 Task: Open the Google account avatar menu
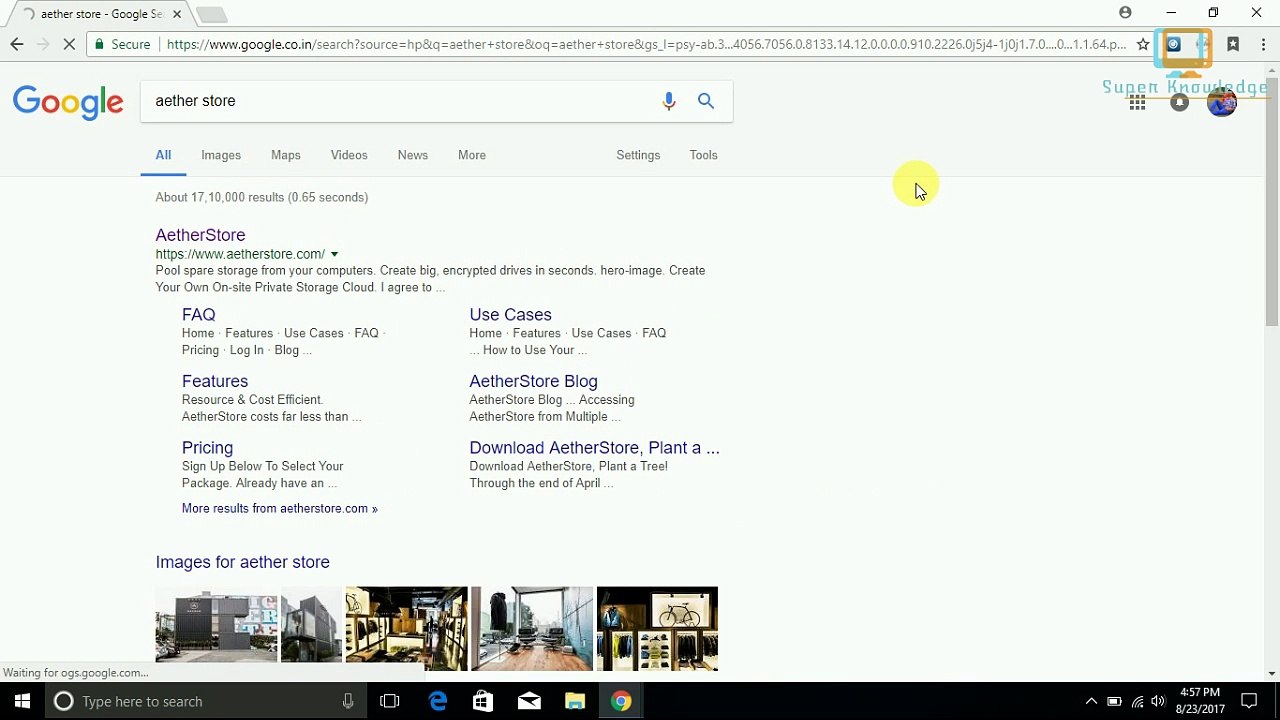coord(1221,102)
